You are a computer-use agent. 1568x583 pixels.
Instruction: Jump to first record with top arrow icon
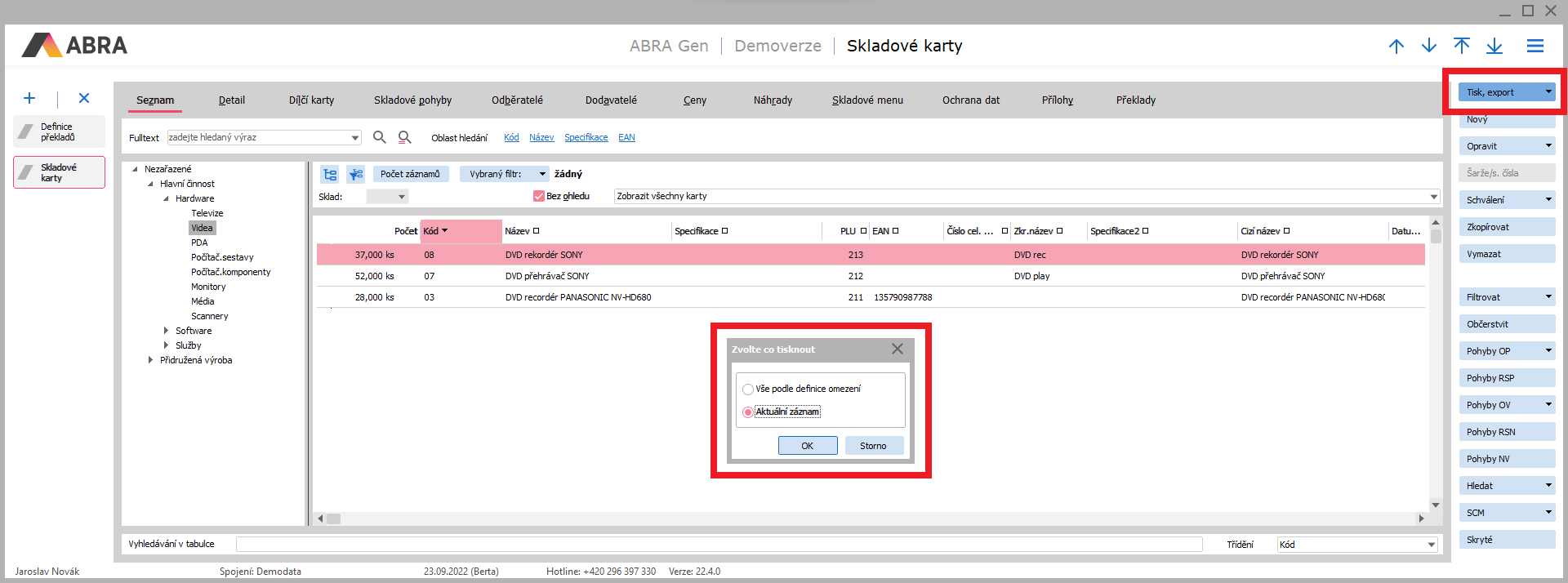[x=1461, y=46]
